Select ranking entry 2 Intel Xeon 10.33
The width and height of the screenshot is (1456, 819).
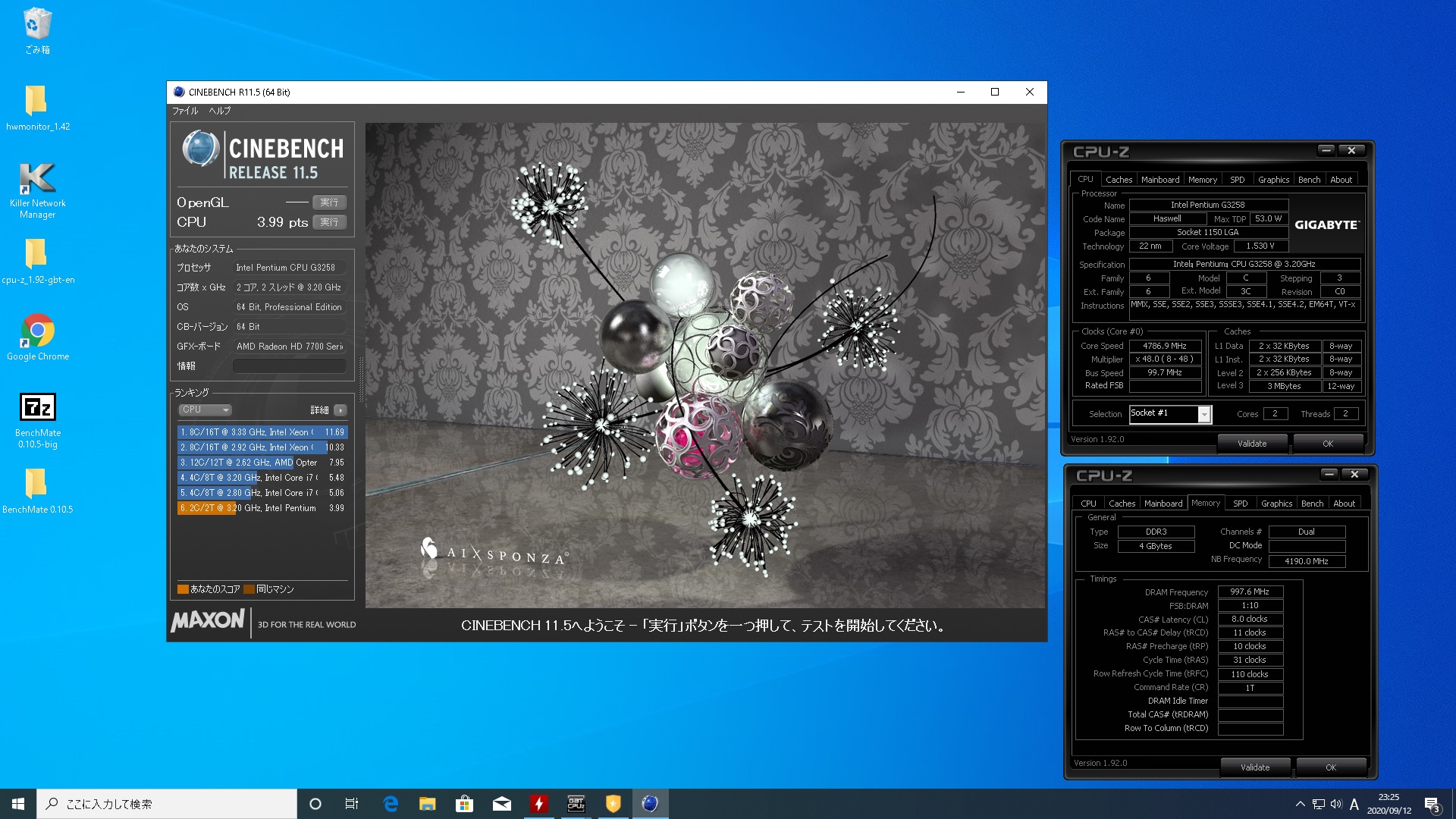262,447
